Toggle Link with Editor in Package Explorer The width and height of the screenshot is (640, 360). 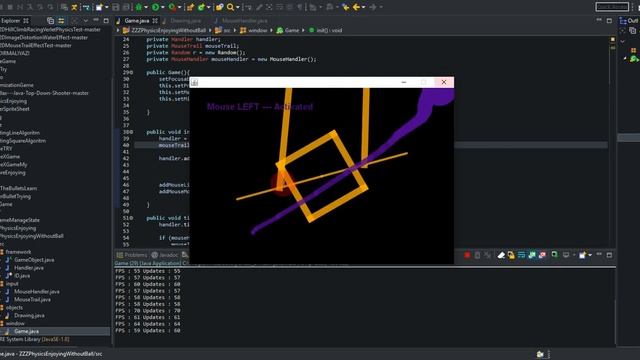61,20
